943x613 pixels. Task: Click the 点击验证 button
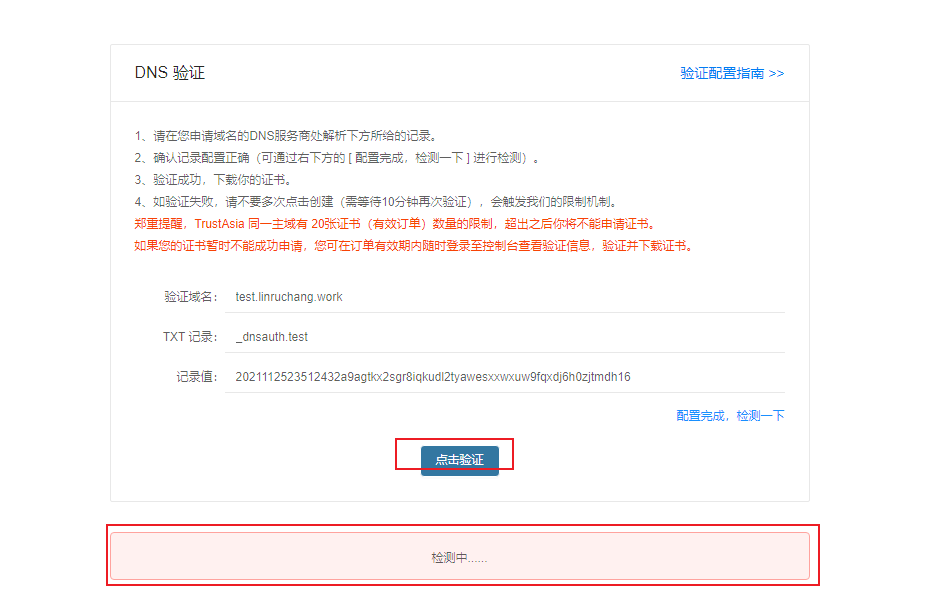[459, 460]
